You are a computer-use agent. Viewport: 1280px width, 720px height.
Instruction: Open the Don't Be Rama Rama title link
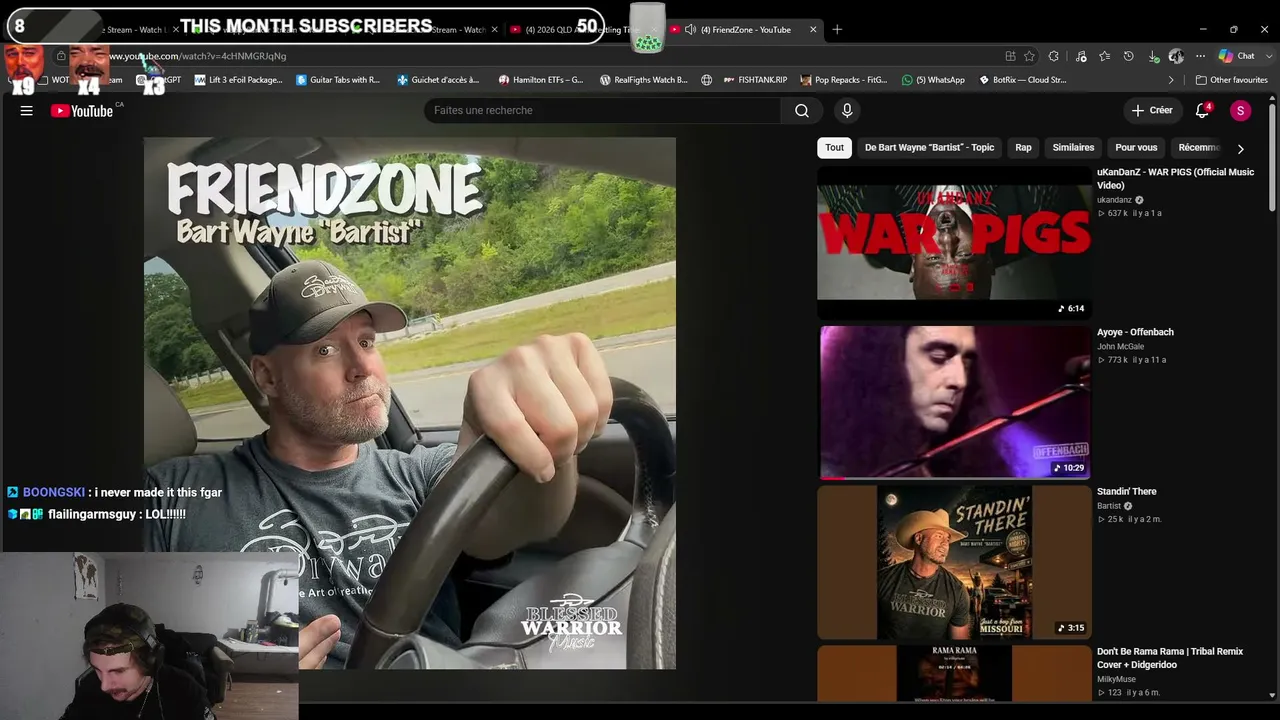[1170, 658]
